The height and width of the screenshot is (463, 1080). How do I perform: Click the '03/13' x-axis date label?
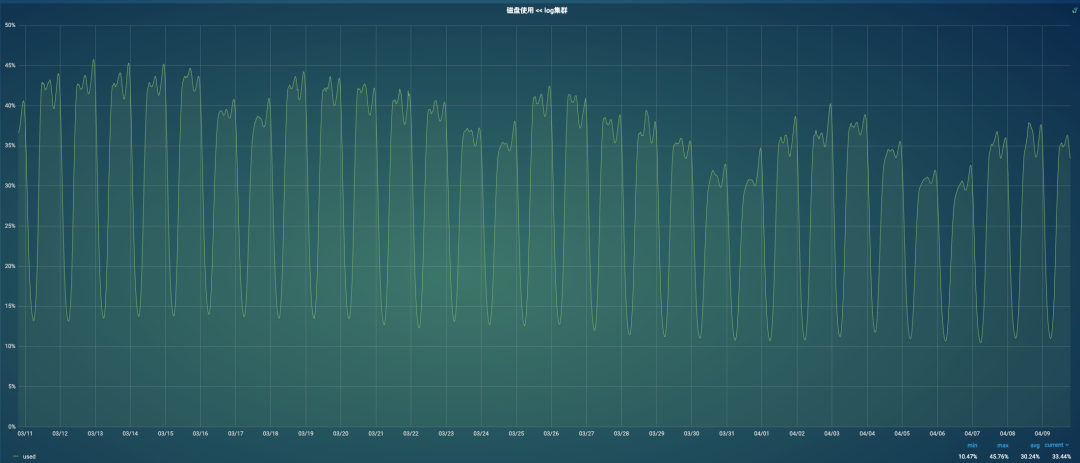96,433
